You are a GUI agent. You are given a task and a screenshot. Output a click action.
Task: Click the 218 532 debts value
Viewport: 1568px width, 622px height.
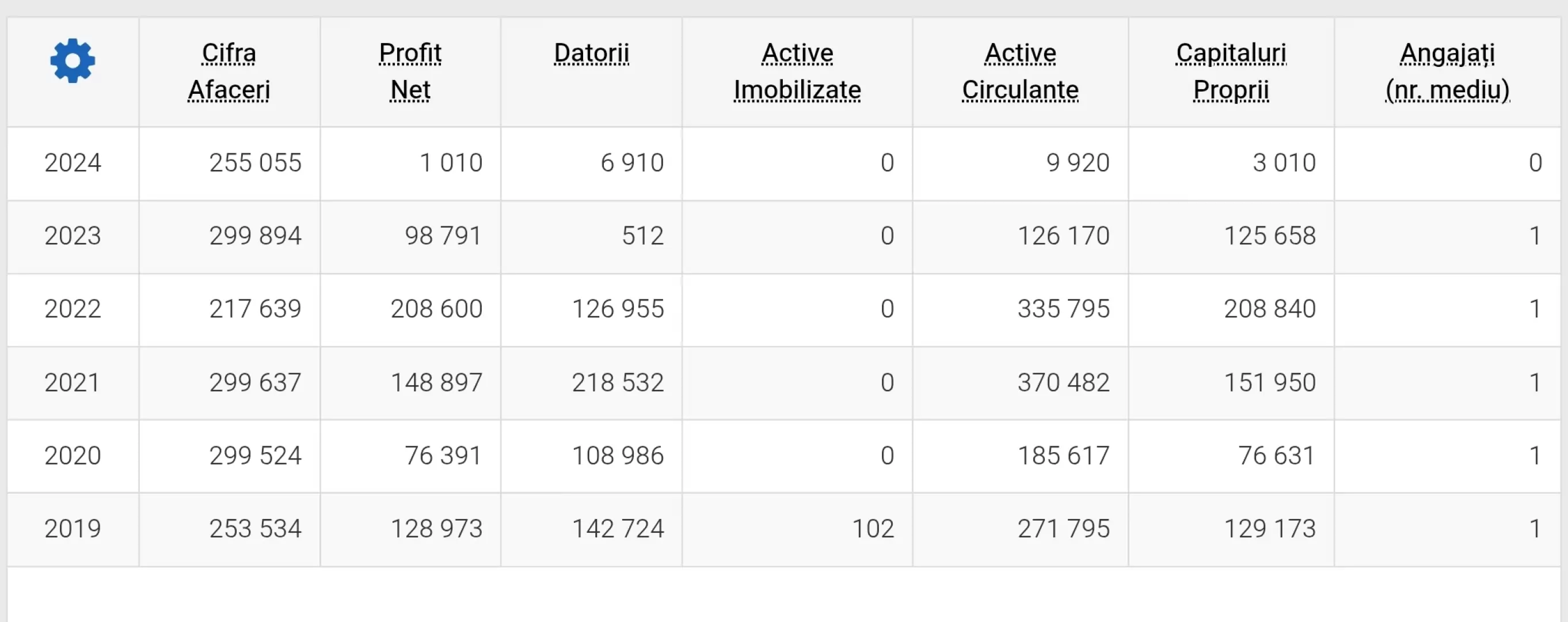617,382
